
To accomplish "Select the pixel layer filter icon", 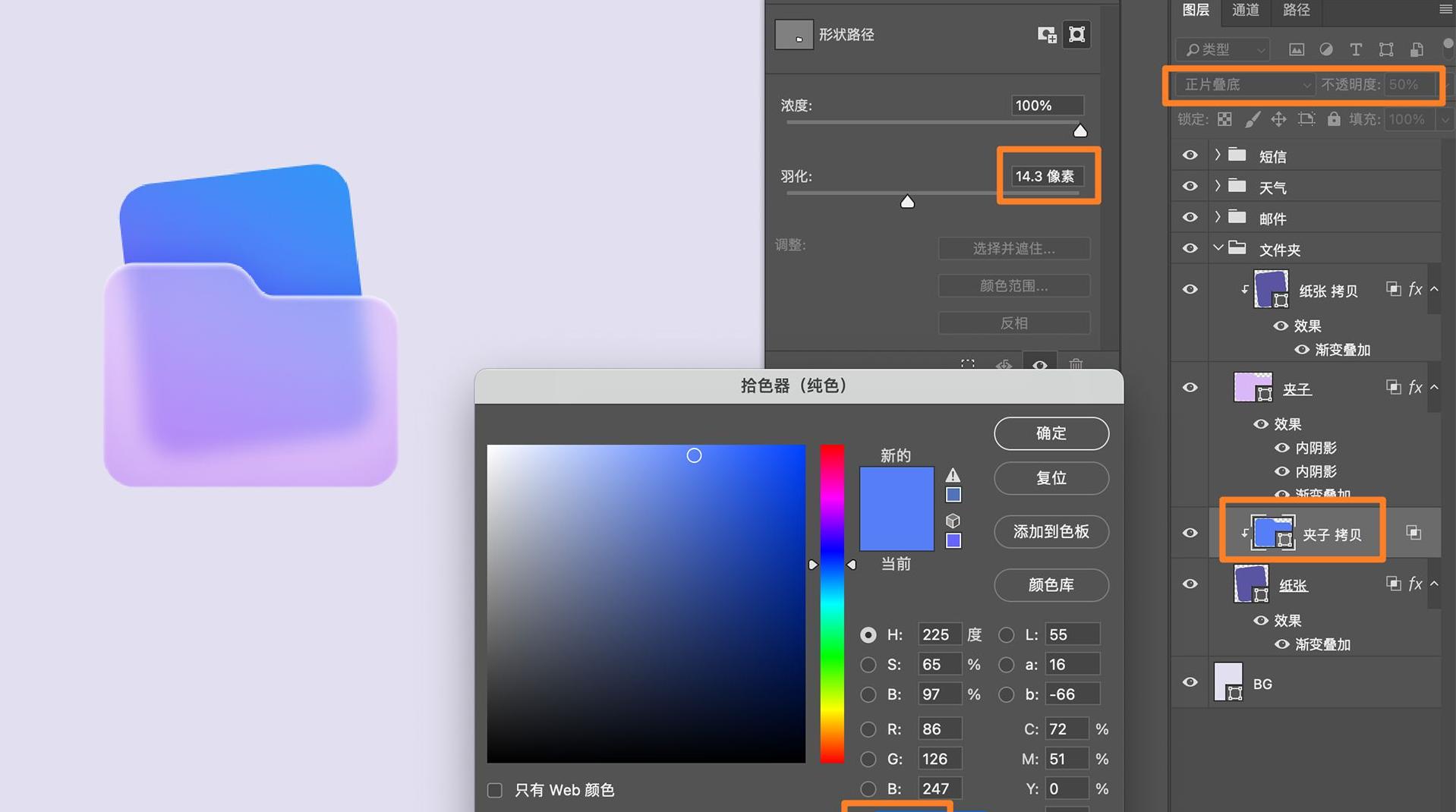I will tap(1296, 49).
